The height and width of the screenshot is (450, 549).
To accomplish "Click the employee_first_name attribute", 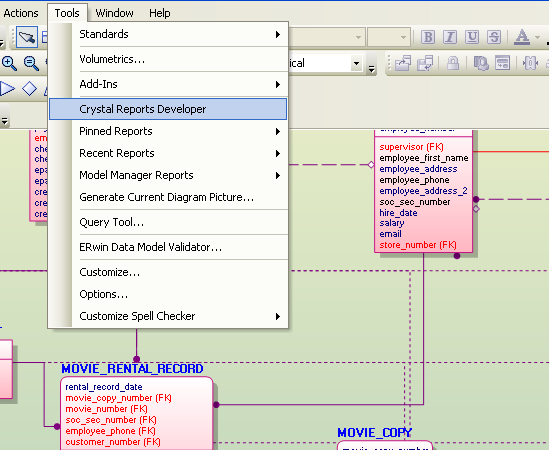I will pos(424,158).
